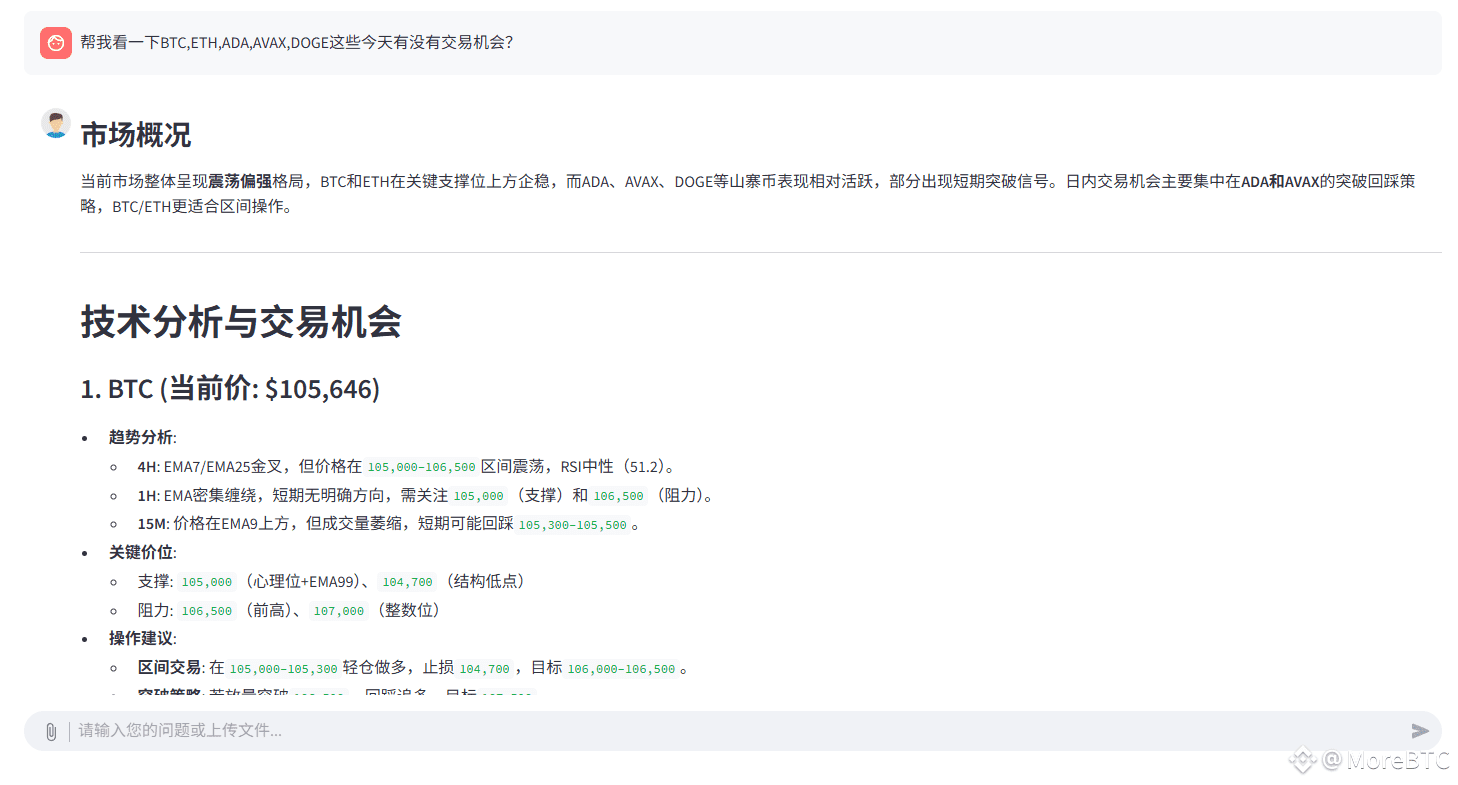The height and width of the screenshot is (785, 1458).
Task: Click the red user avatar icon
Action: 56,43
